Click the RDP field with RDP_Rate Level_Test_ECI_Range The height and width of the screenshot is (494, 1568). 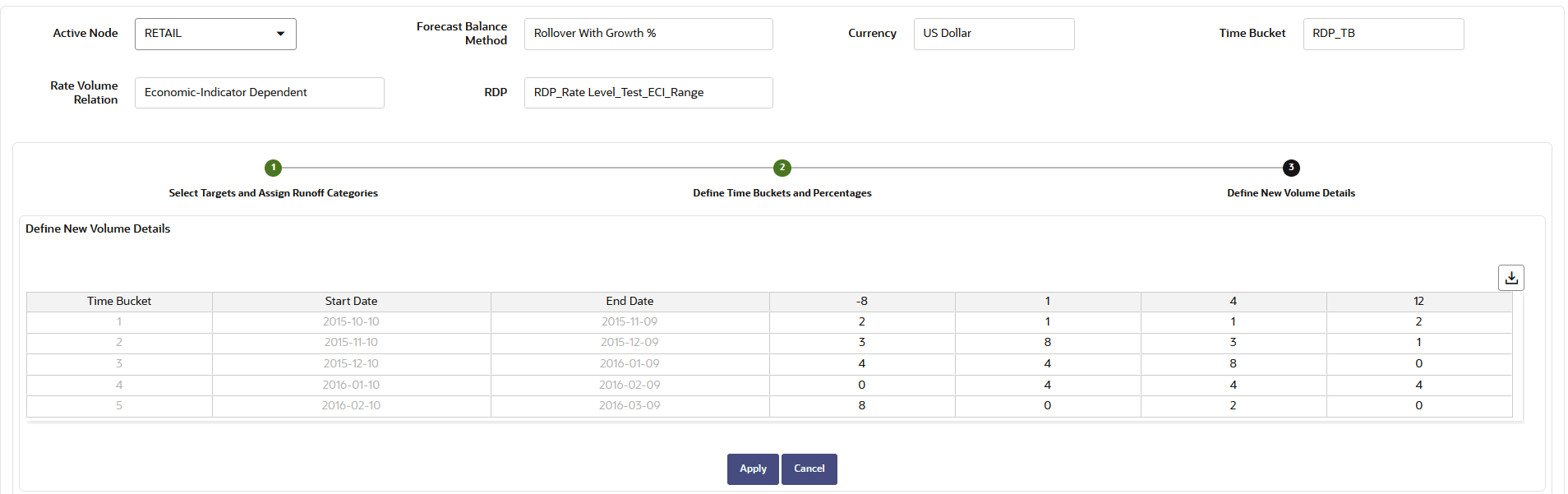click(x=648, y=93)
